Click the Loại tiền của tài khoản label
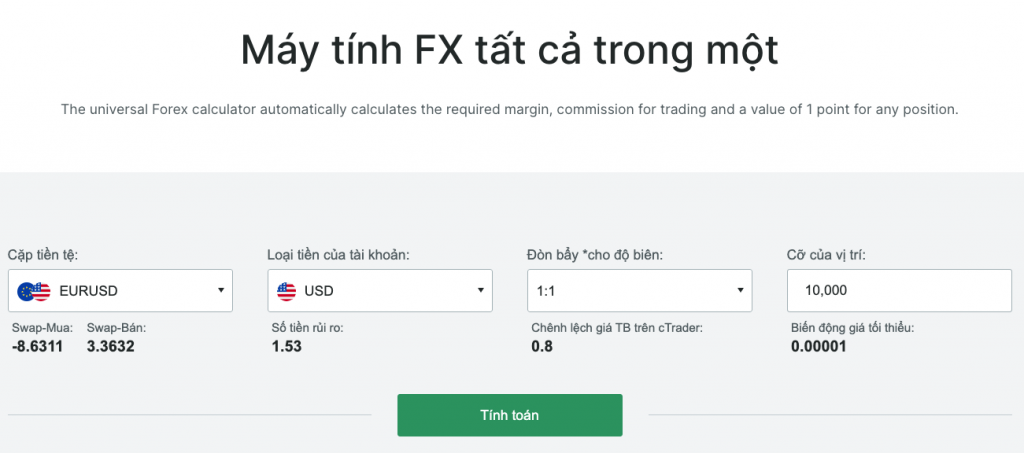Image resolution: width=1024 pixels, height=453 pixels. coord(339,255)
